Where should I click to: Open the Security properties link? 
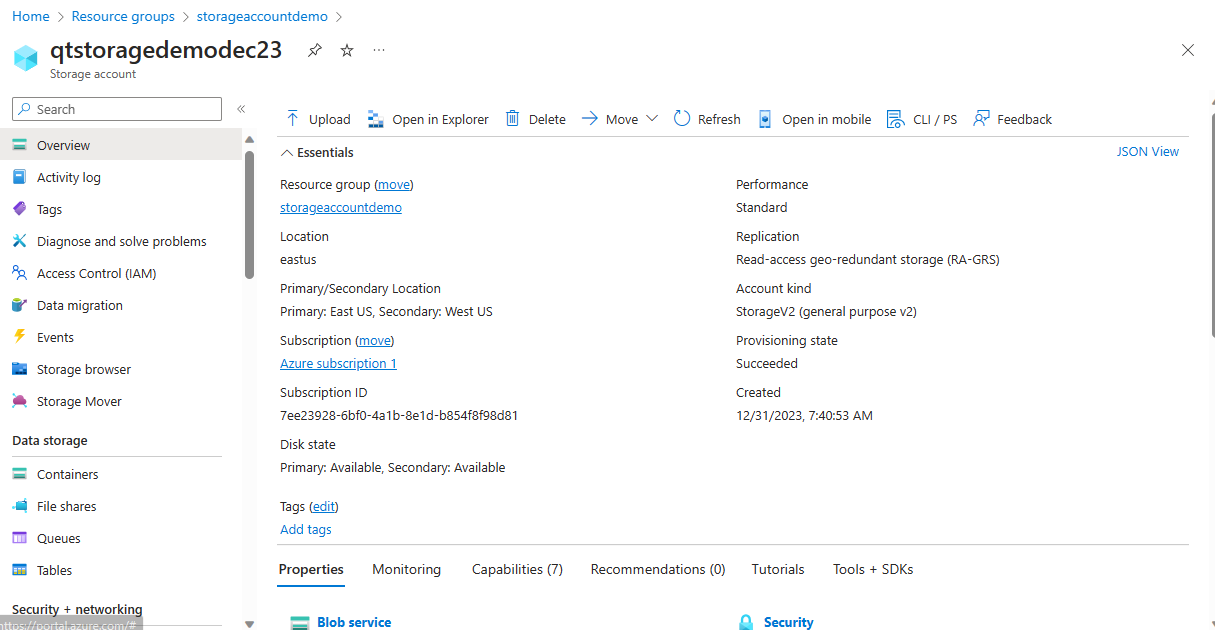[x=788, y=622]
